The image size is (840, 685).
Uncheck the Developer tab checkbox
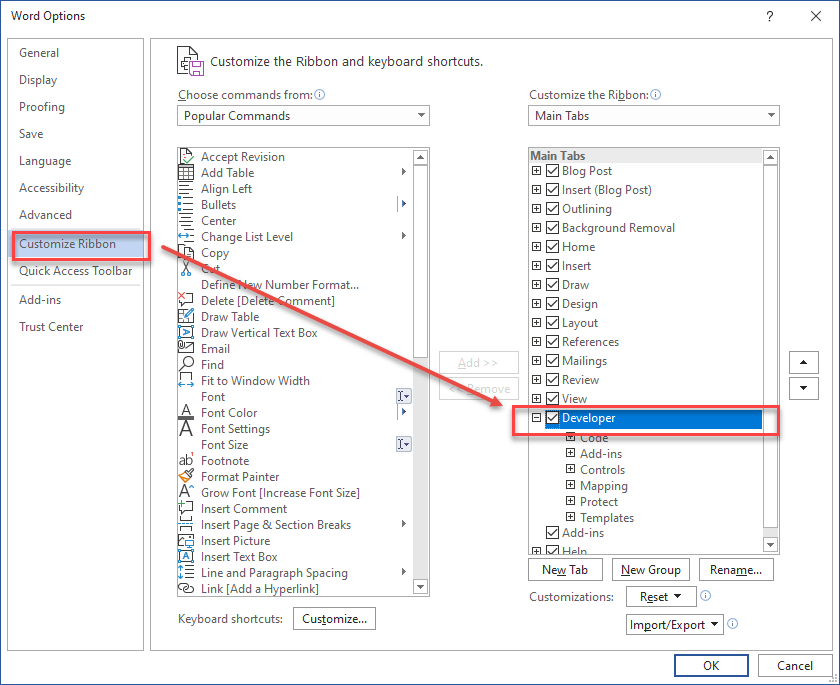(552, 418)
